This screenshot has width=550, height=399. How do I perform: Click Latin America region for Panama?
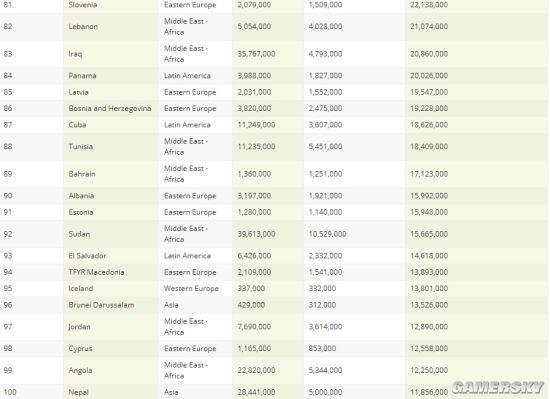coord(187,76)
